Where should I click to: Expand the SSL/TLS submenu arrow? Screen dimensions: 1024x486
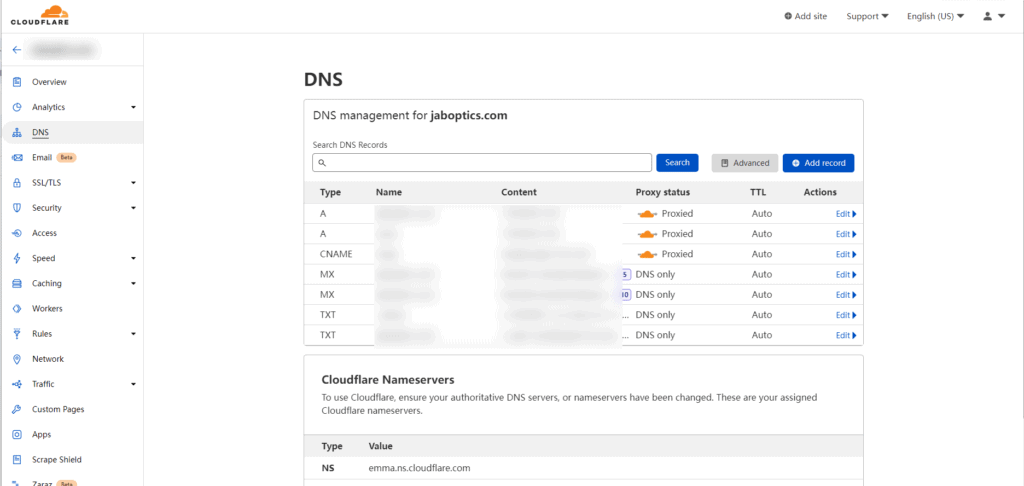[133, 183]
